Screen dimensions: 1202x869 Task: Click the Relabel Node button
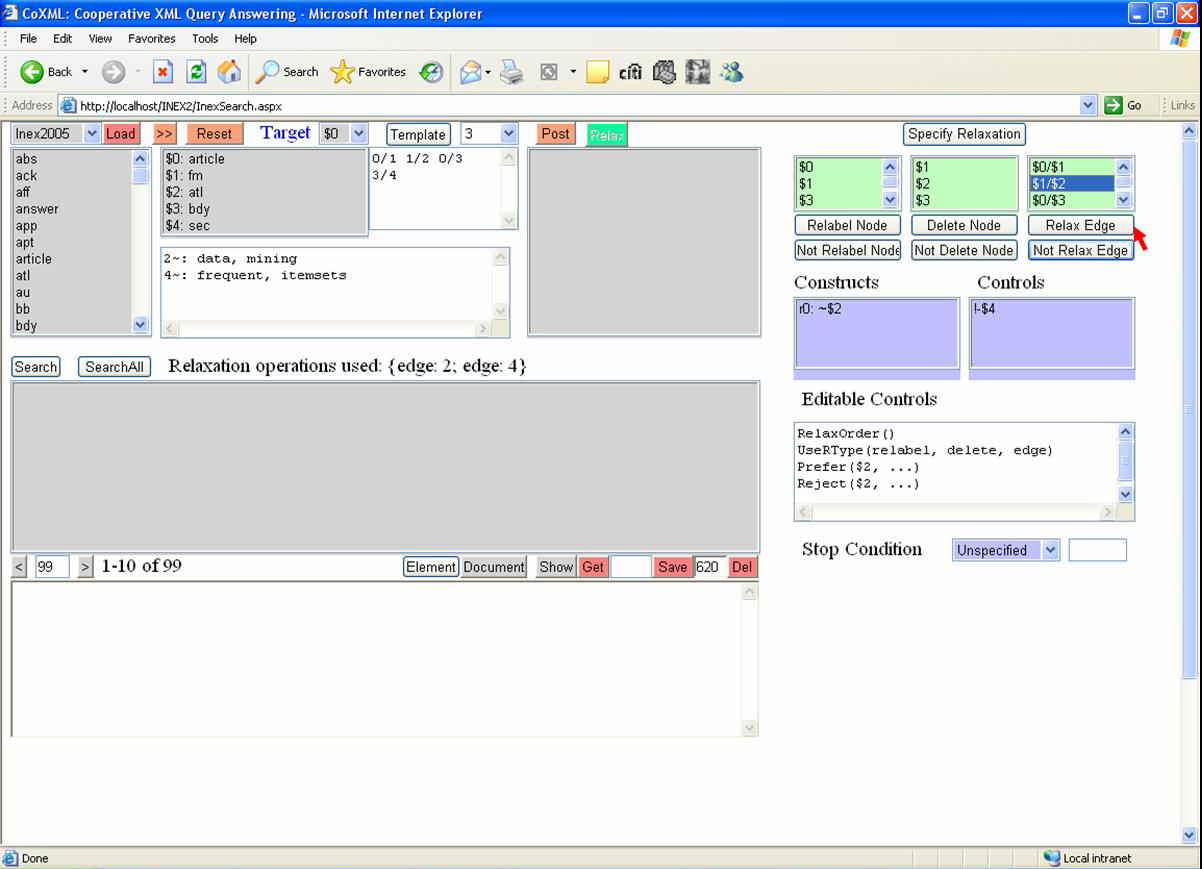tap(847, 225)
